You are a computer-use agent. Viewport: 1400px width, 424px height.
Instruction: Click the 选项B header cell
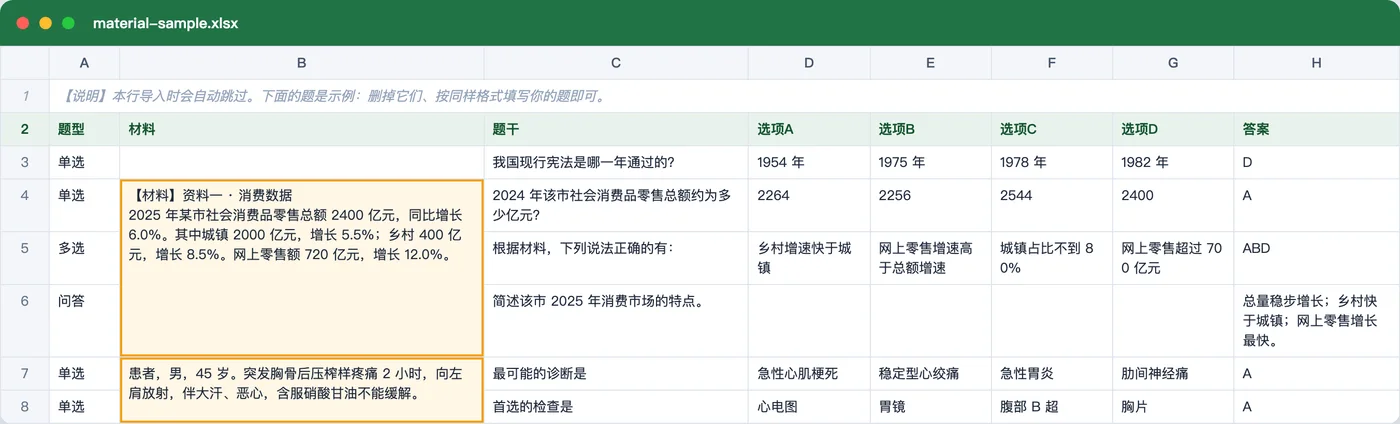click(931, 129)
